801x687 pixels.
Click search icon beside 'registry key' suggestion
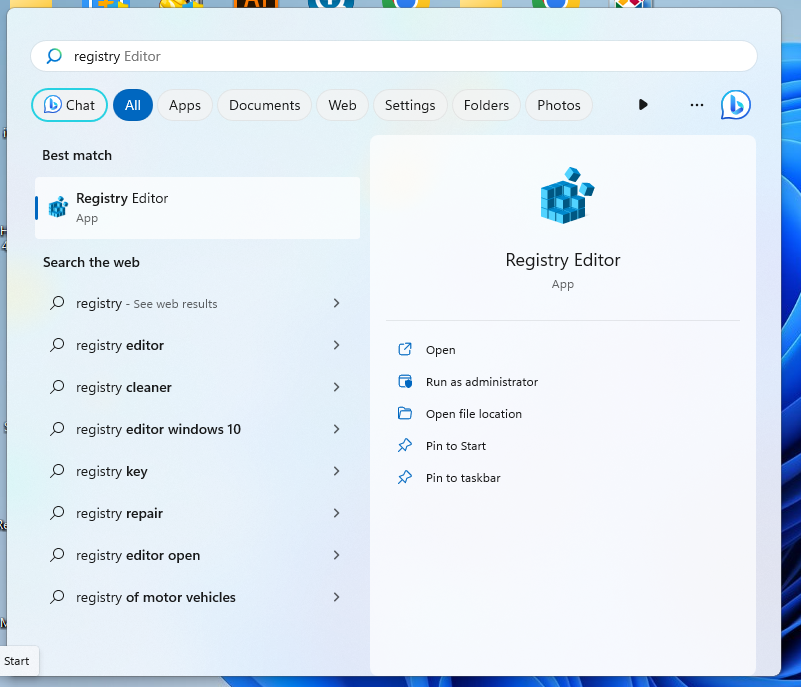pyautogui.click(x=57, y=470)
